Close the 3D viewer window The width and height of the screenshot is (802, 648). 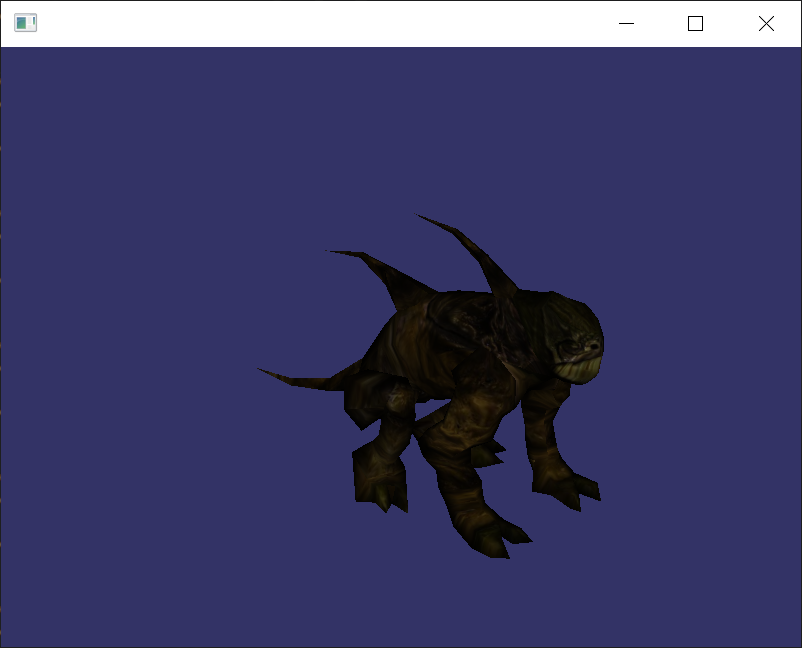(766, 24)
